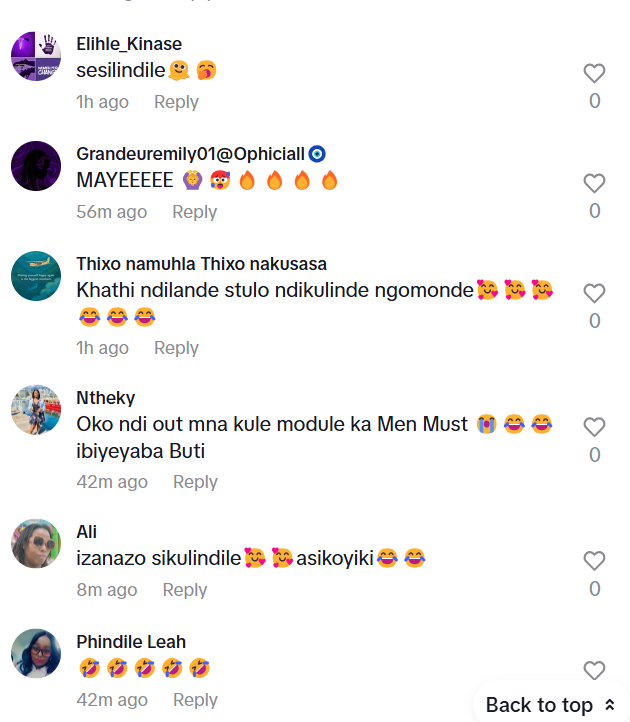Open Ntheky's profile avatar
Image resolution: width=630 pixels, height=722 pixels.
[36, 410]
